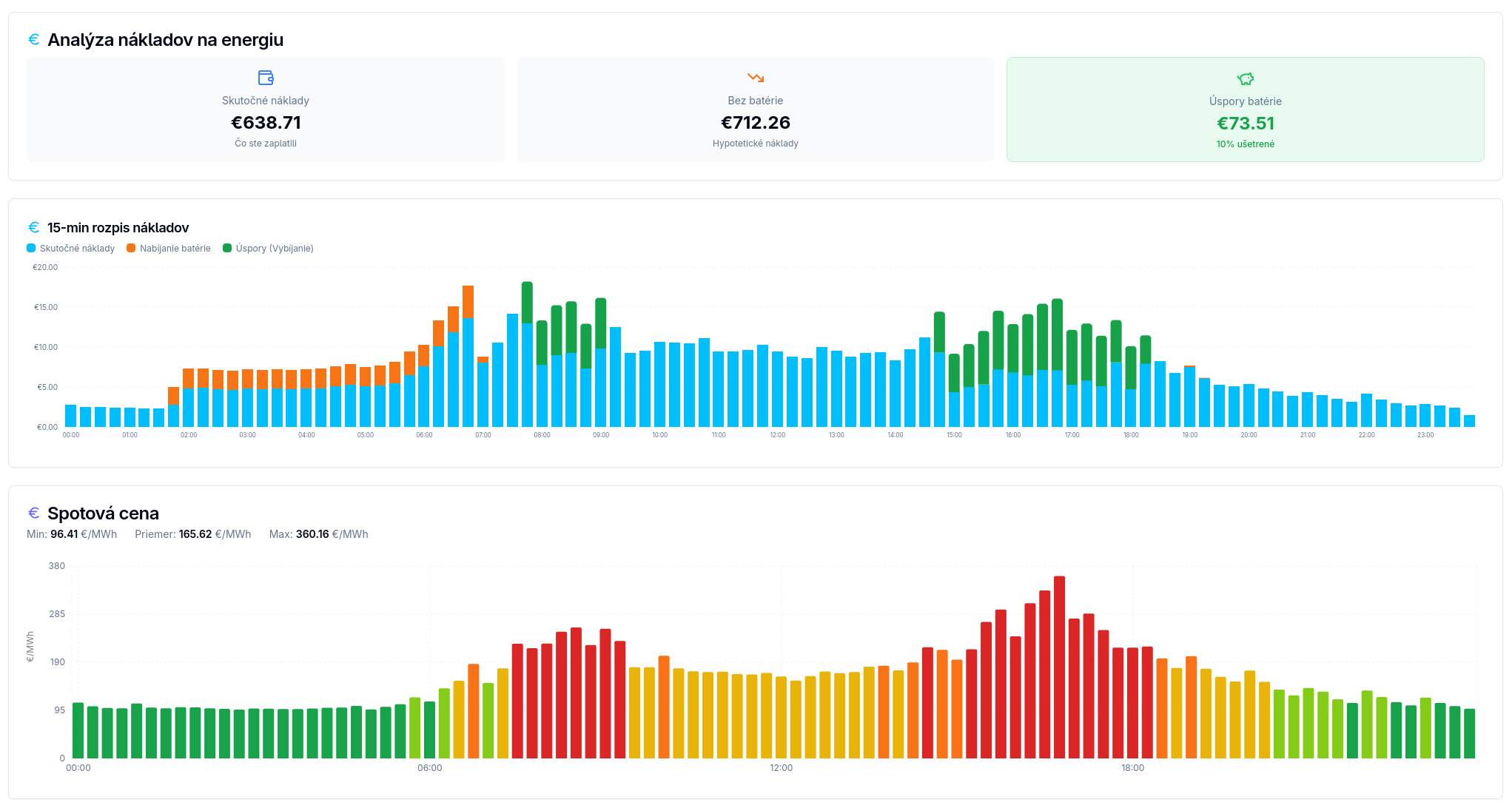Click the green piggy bank savings icon
The height and width of the screenshot is (808, 1512).
click(x=1245, y=78)
